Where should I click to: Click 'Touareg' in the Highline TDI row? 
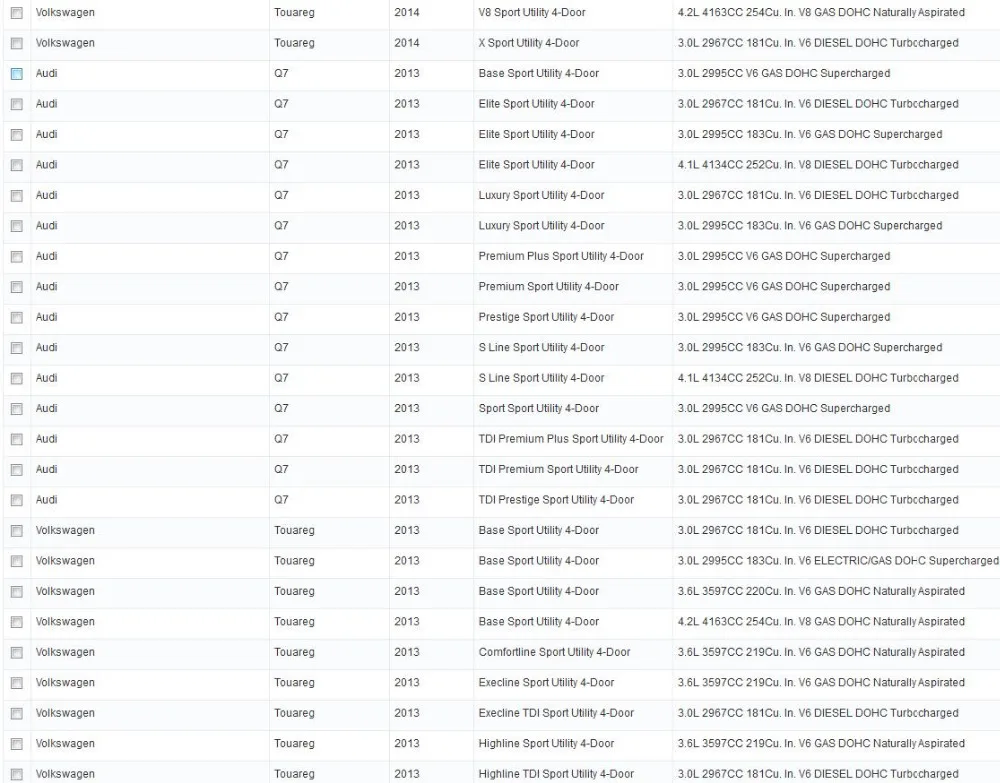tap(295, 773)
